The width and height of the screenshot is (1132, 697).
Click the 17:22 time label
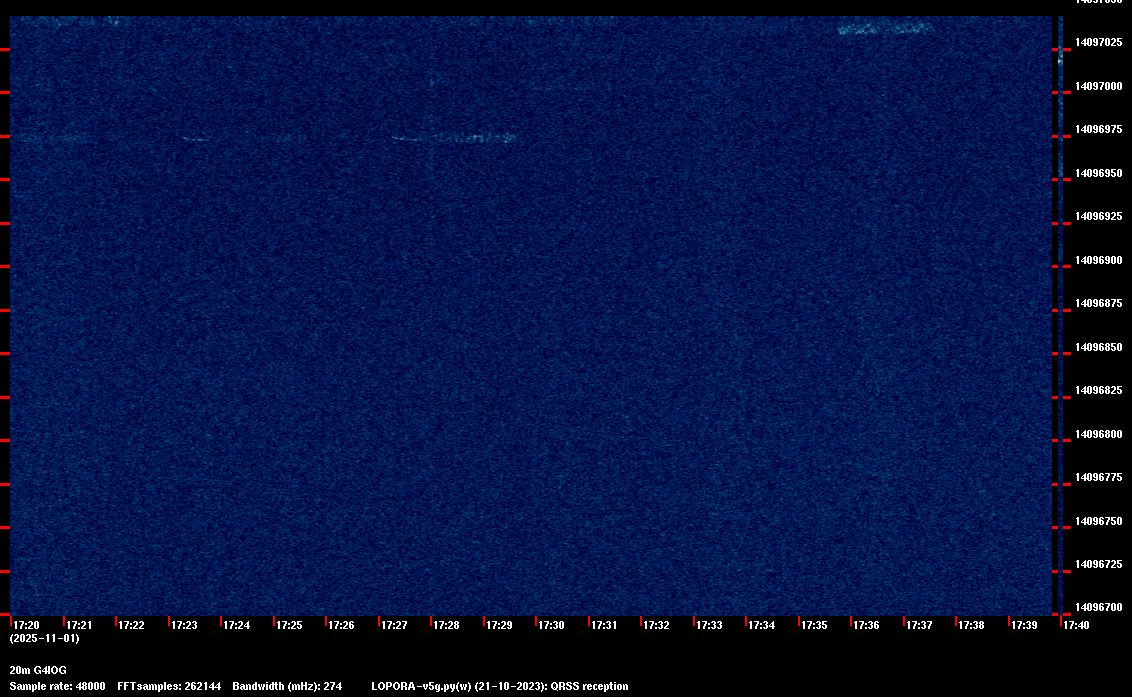(x=131, y=625)
